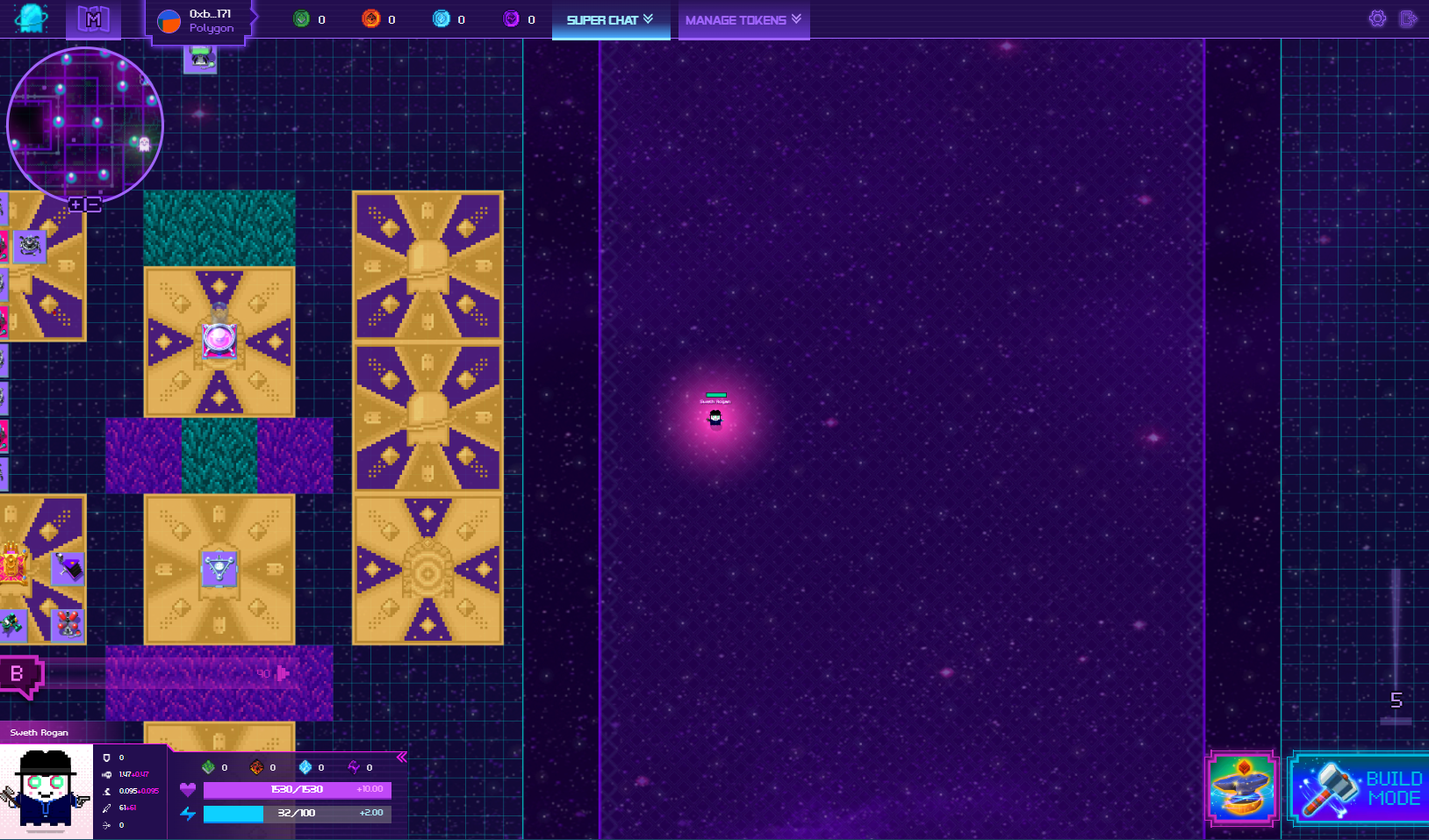Open the B chat bubble icon

(x=18, y=674)
